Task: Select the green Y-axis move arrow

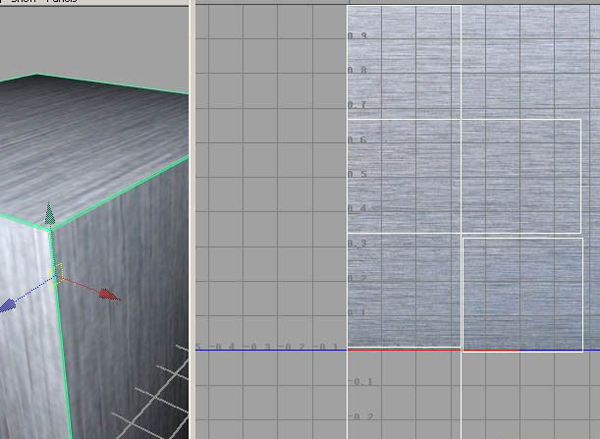Action: (49, 214)
